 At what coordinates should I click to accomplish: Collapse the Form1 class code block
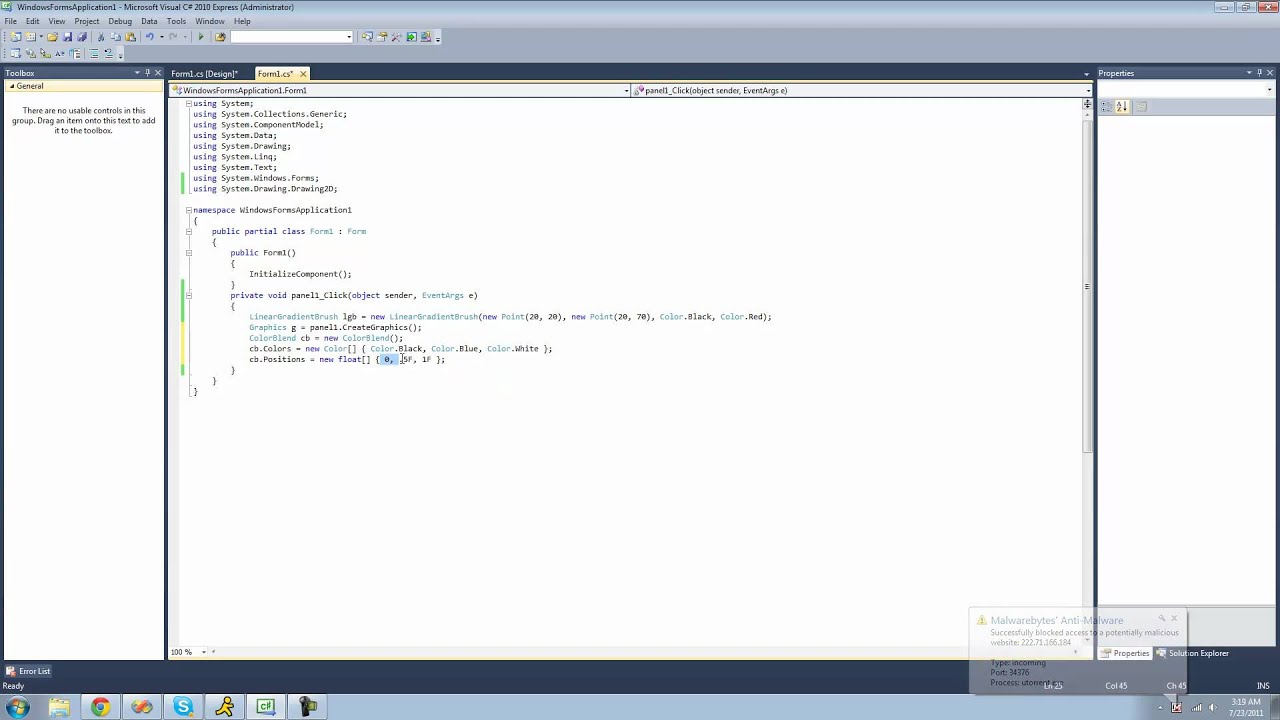tap(188, 231)
